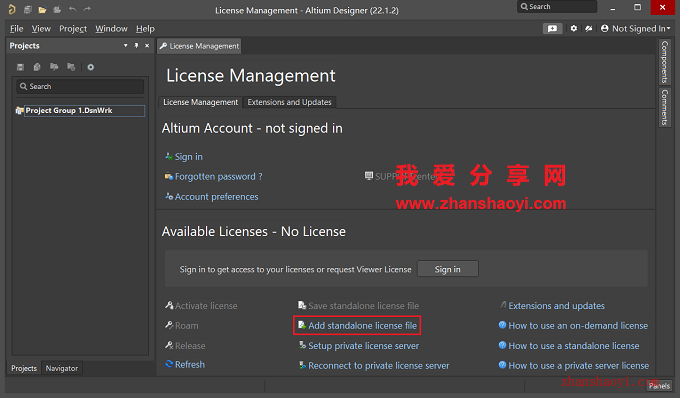
Task: Switch to Extensions and Updates tab
Action: click(289, 102)
